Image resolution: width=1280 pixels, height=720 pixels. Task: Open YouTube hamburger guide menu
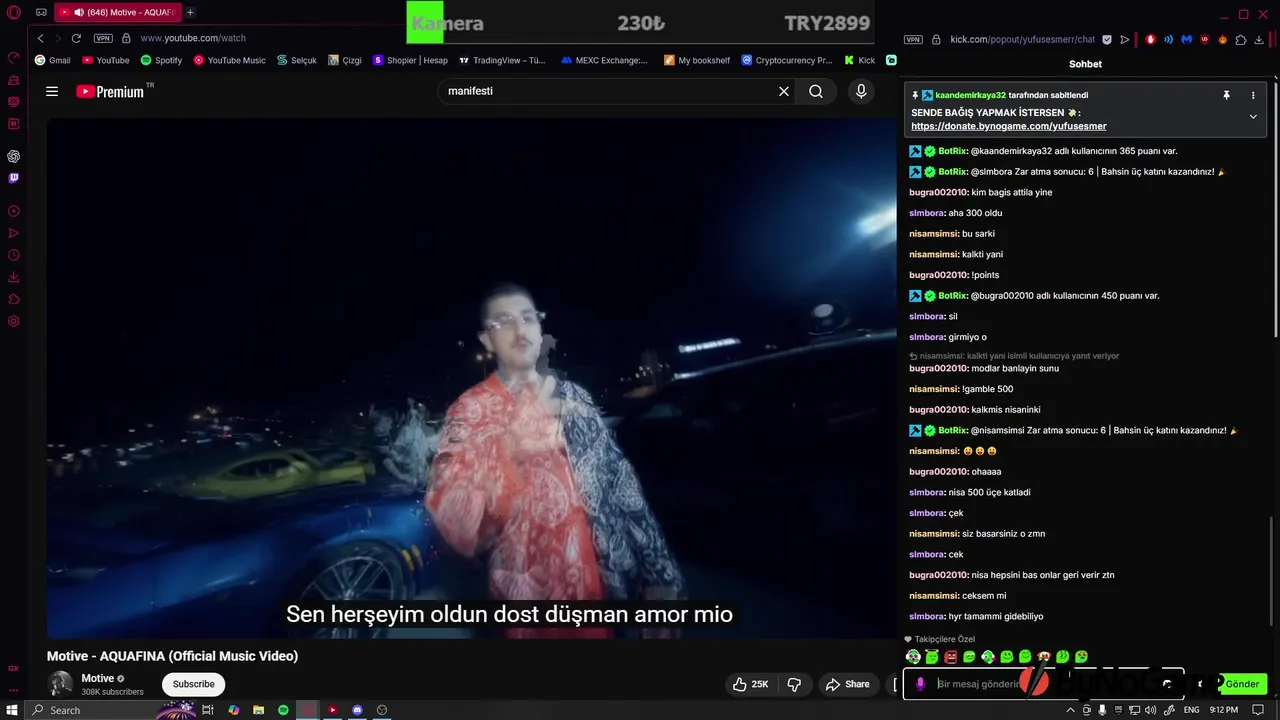52,91
